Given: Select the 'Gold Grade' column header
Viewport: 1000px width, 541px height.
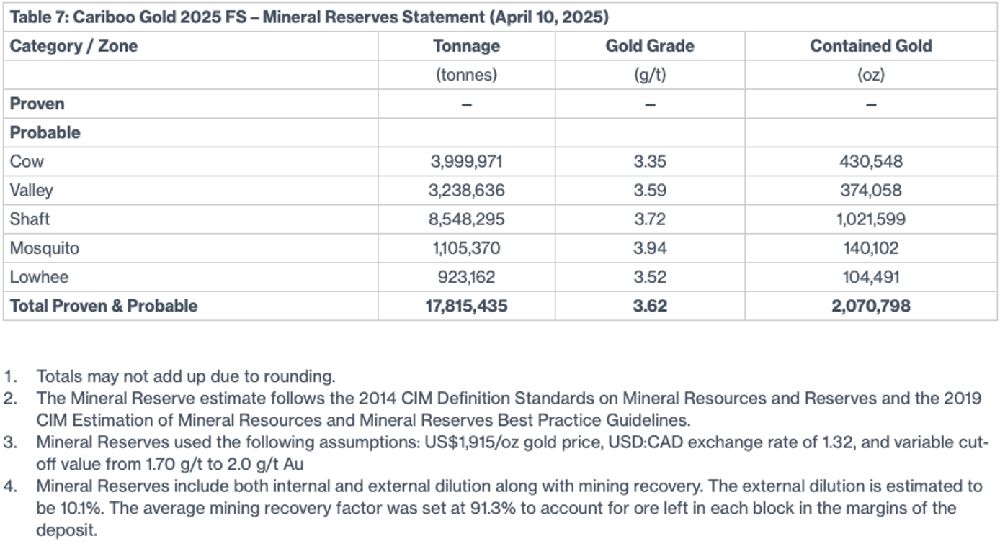Looking at the screenshot, I should [x=650, y=46].
